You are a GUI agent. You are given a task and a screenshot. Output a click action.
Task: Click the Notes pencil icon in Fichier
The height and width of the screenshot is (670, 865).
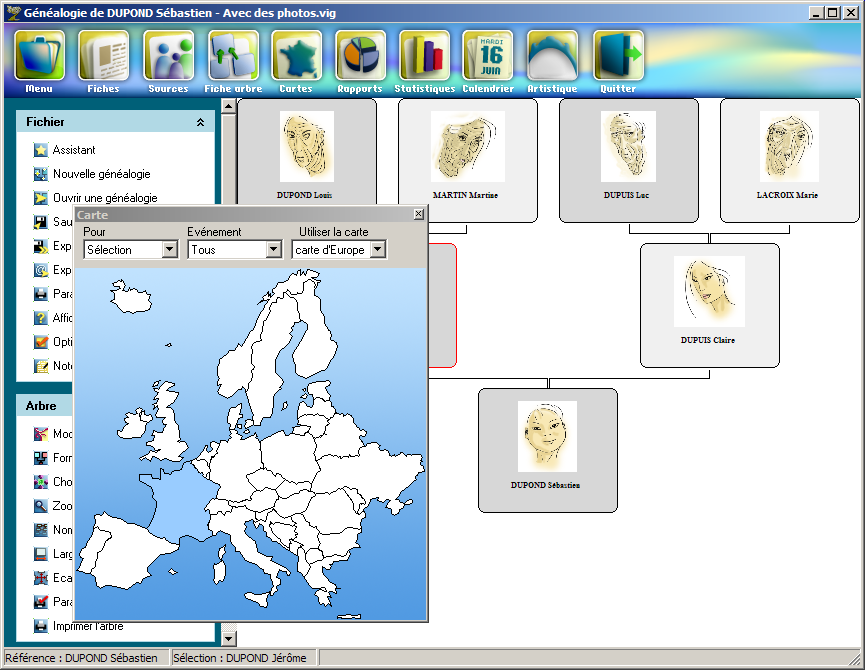41,366
